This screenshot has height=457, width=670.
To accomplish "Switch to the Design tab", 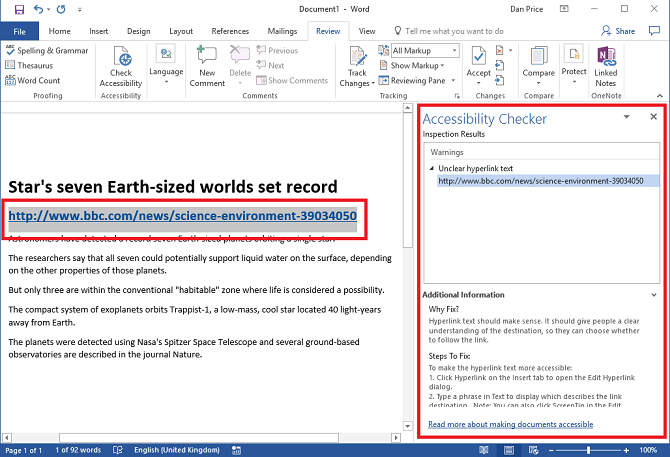I will click(138, 31).
